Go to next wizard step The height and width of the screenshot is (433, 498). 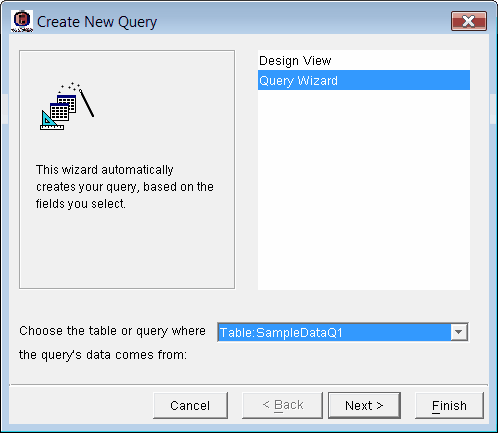pyautogui.click(x=364, y=405)
